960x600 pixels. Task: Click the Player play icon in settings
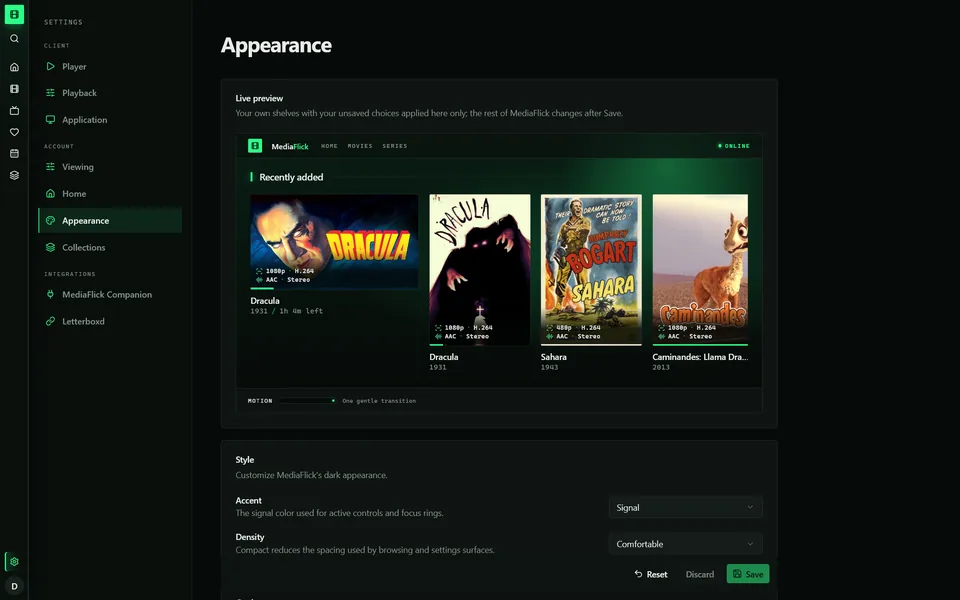coord(50,66)
